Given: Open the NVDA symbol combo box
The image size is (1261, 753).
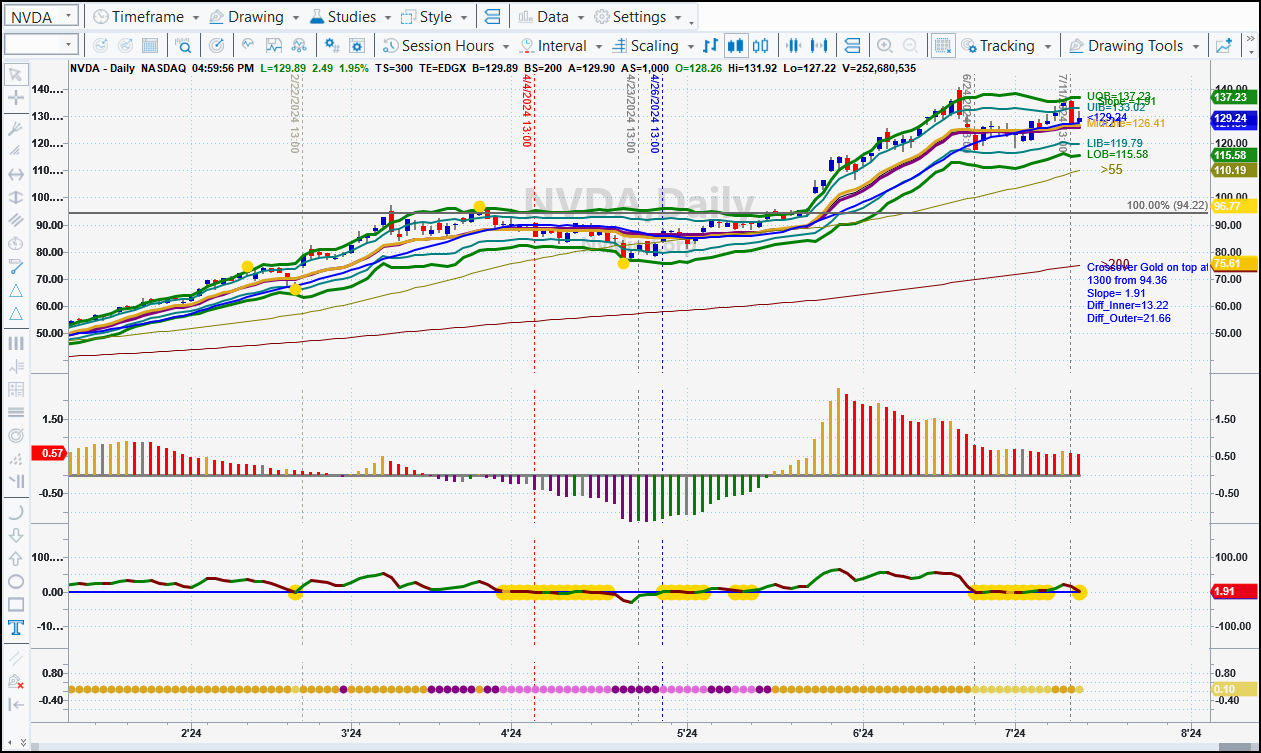Looking at the screenshot, I should pyautogui.click(x=41, y=16).
